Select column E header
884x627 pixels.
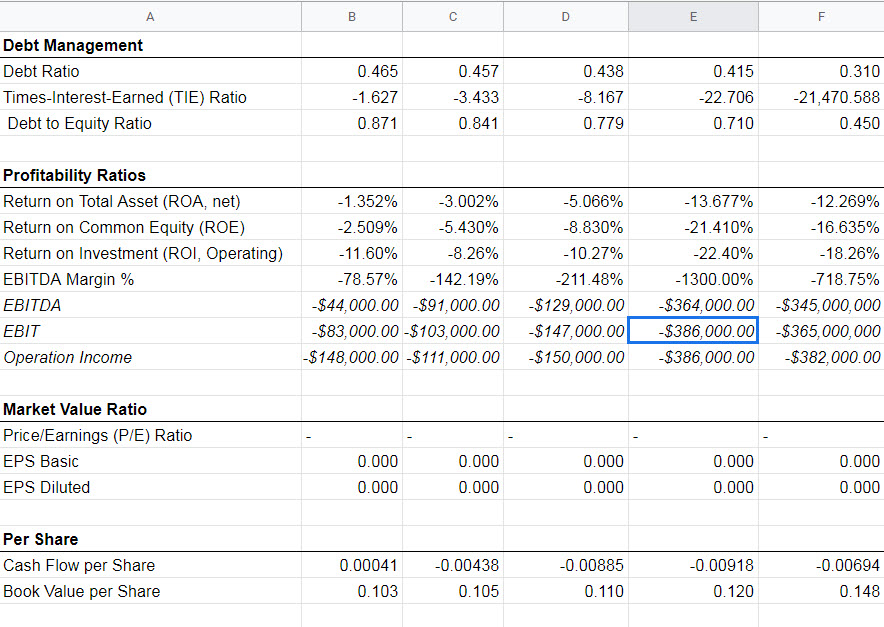tap(693, 16)
